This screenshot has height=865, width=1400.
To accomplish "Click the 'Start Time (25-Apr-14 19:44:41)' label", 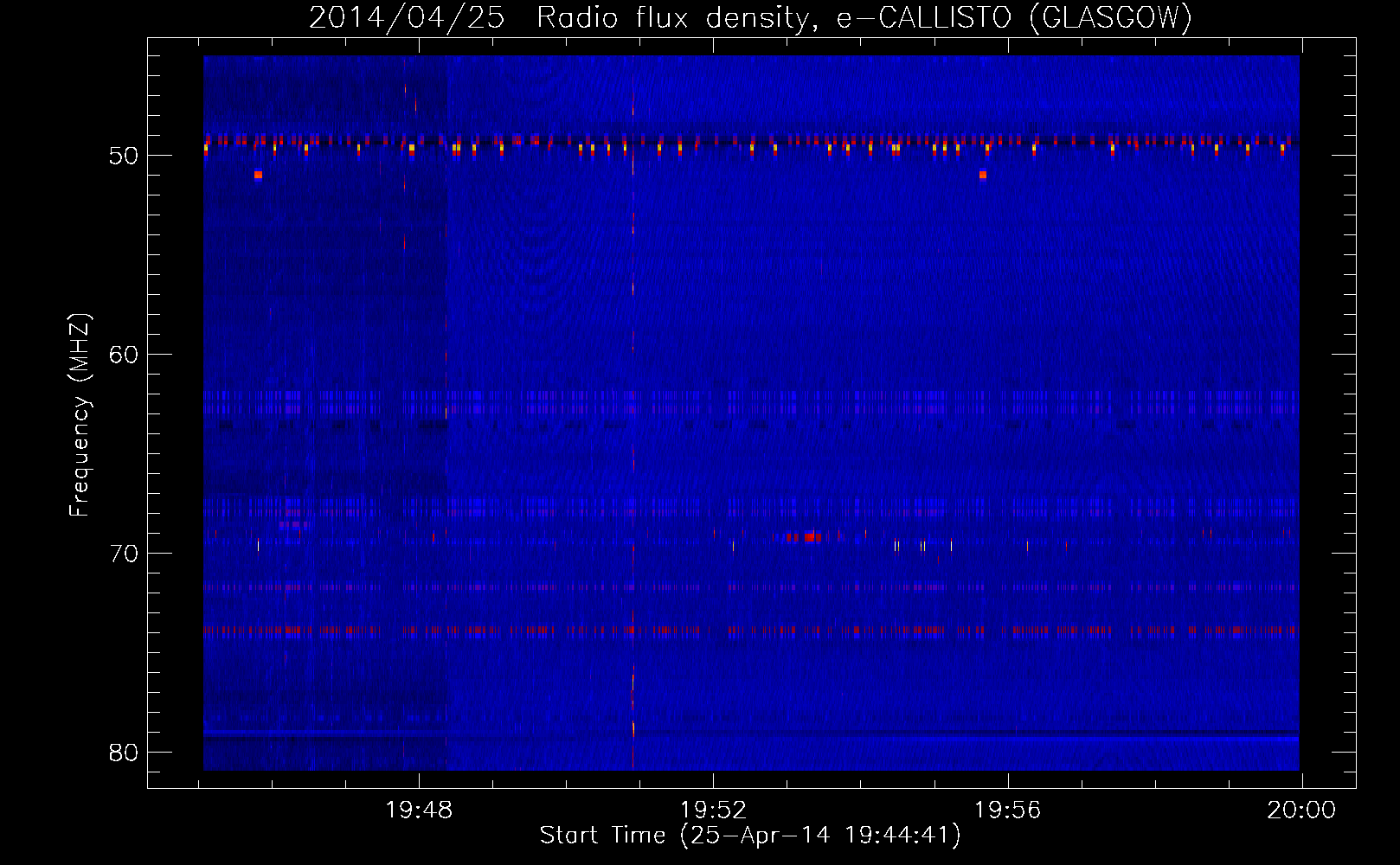I will [x=750, y=836].
